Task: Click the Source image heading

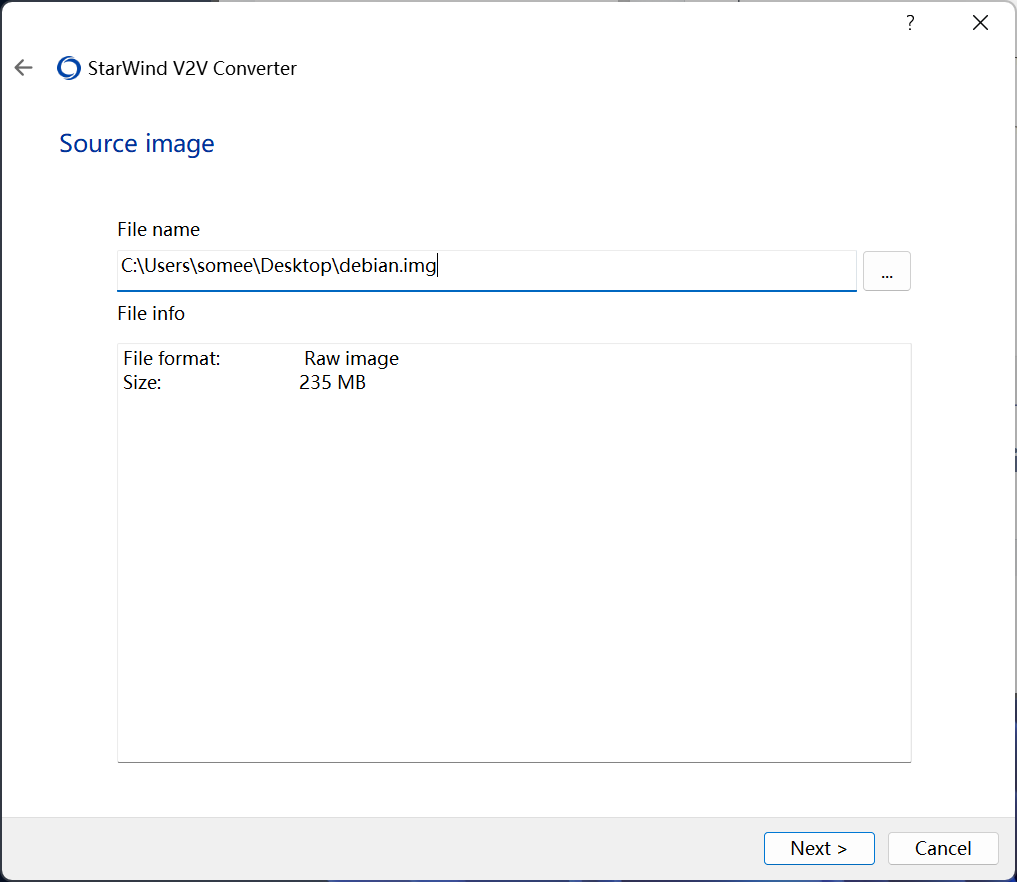Action: (137, 143)
